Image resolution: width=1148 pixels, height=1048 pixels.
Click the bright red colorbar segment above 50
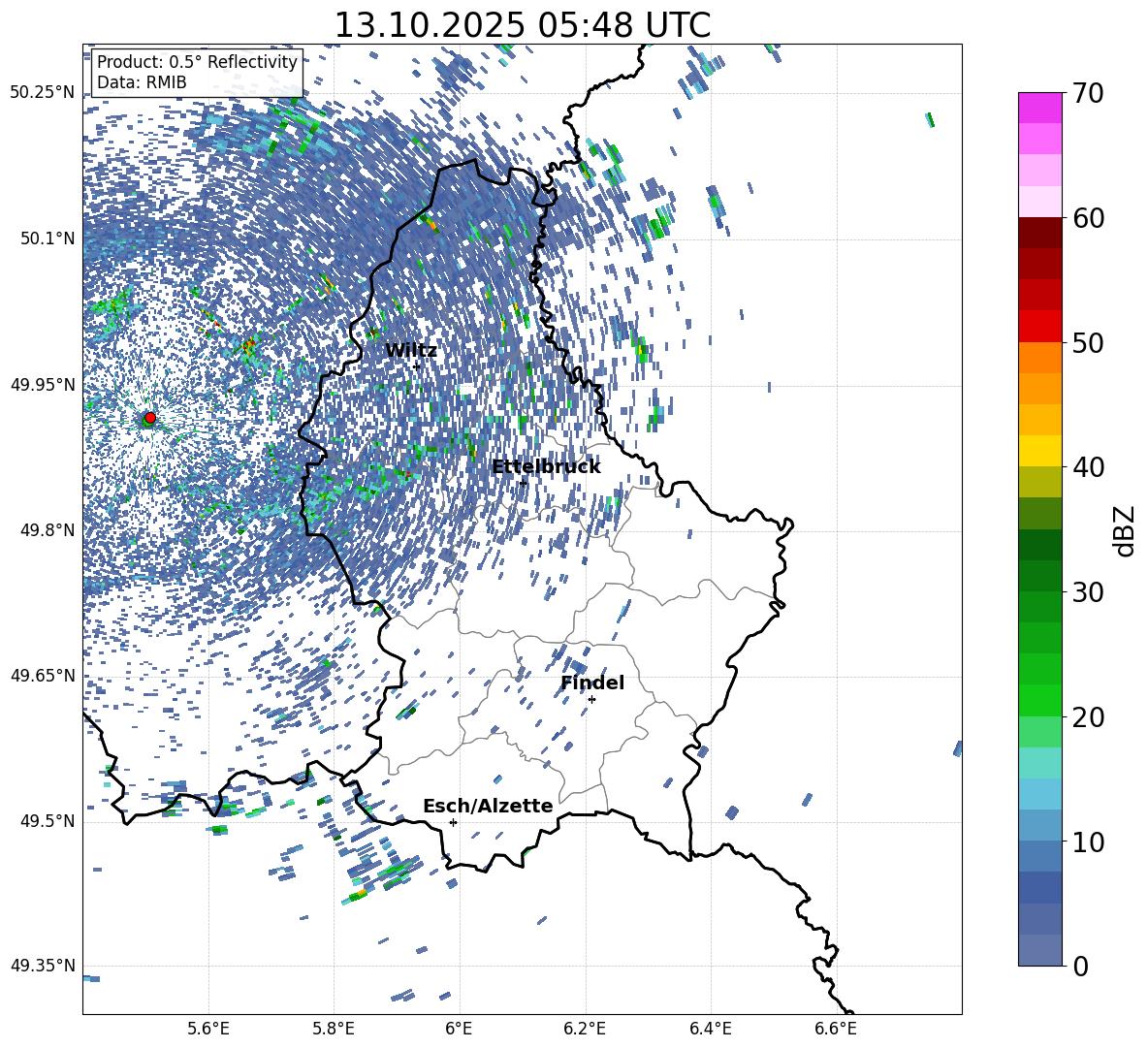click(1040, 327)
